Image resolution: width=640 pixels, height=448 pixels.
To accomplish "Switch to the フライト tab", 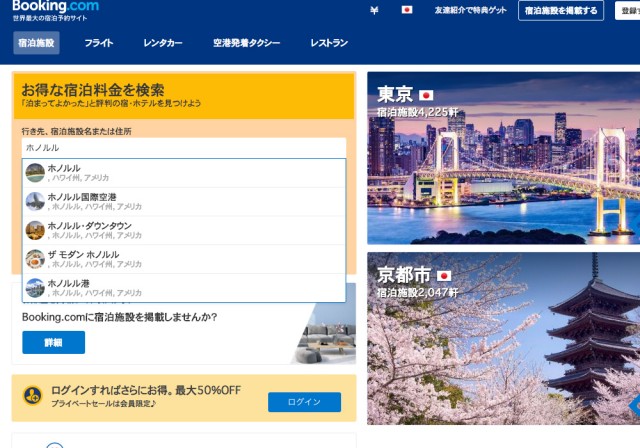I will [99, 43].
